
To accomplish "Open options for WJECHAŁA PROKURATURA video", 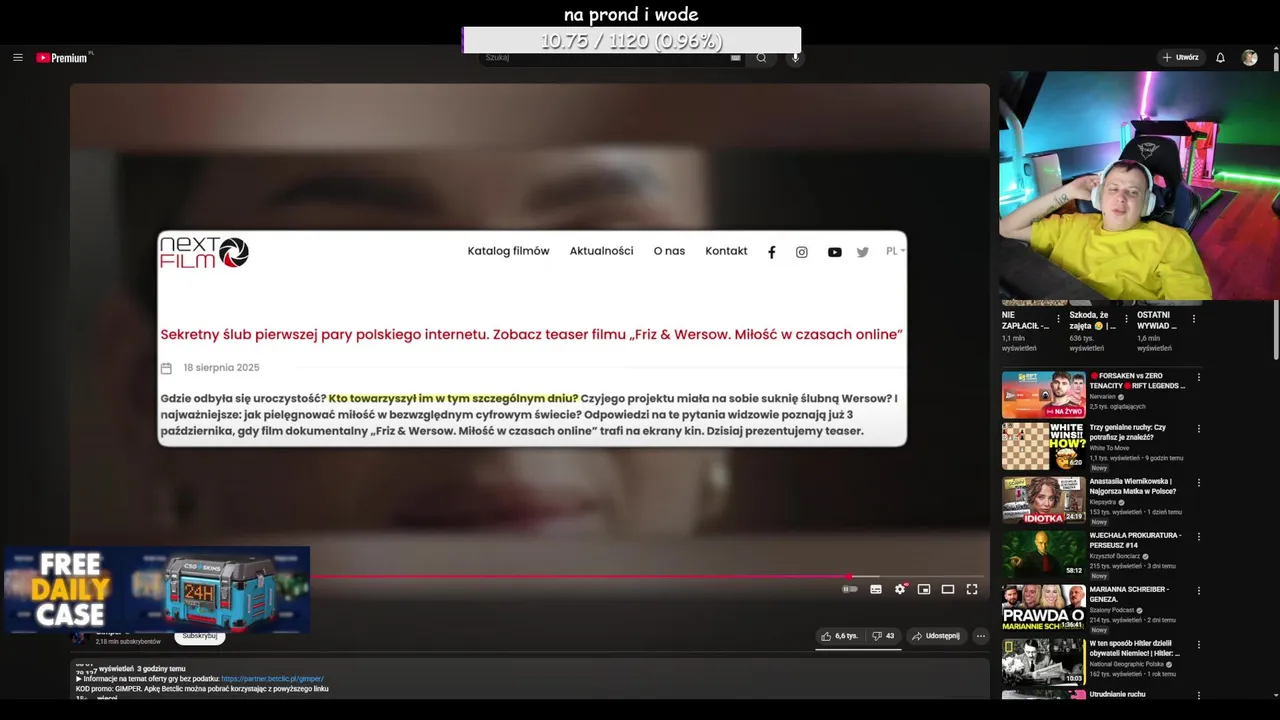I will pos(1198,537).
